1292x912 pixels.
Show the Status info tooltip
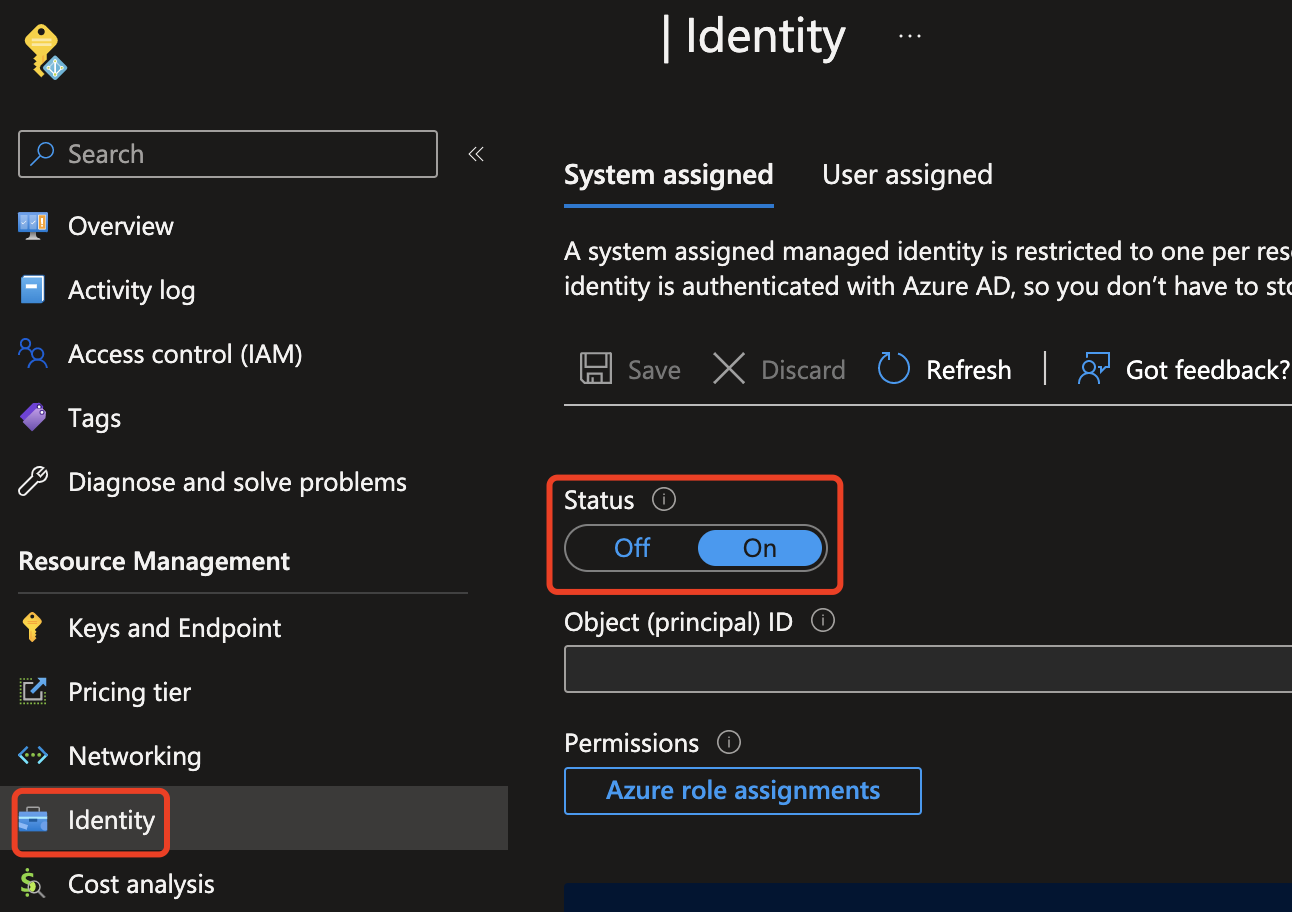tap(663, 499)
